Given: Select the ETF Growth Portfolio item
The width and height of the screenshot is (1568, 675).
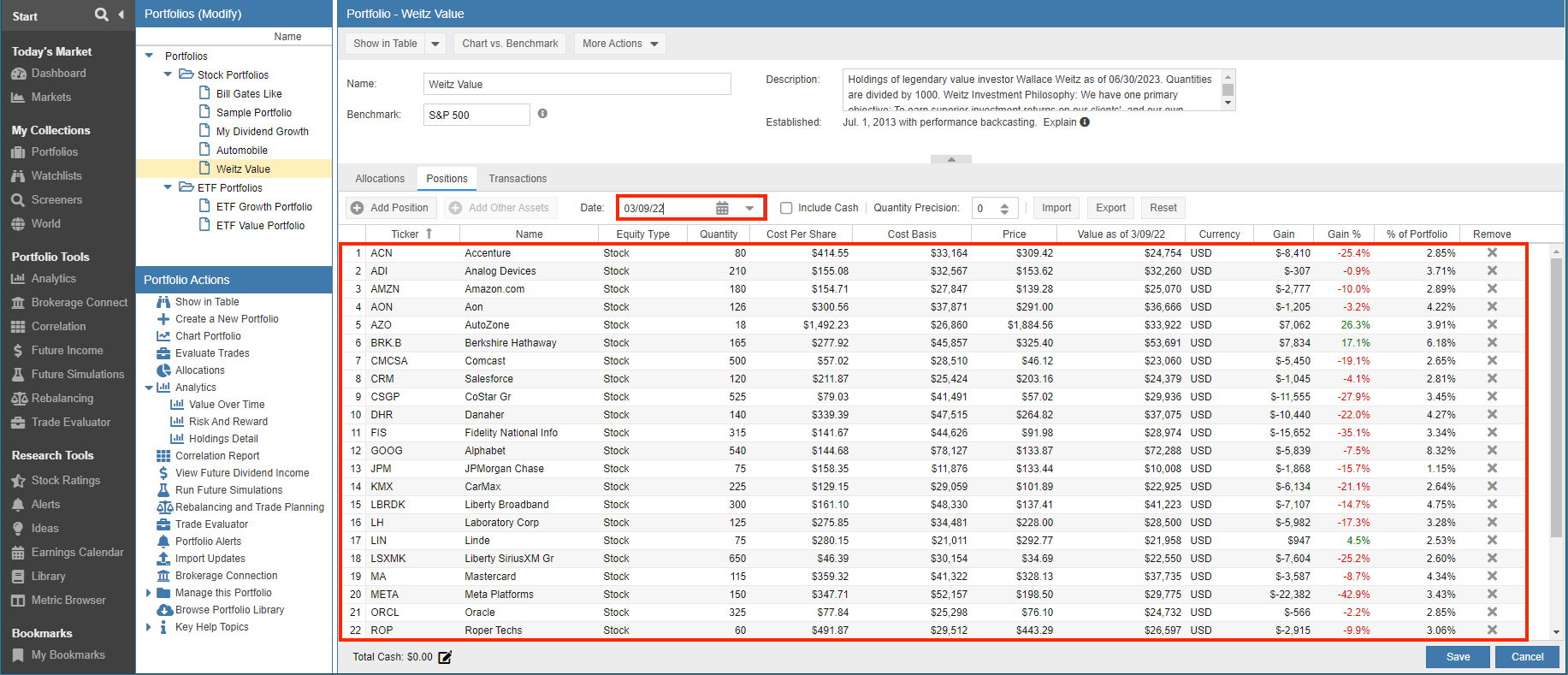Looking at the screenshot, I should click(x=264, y=207).
